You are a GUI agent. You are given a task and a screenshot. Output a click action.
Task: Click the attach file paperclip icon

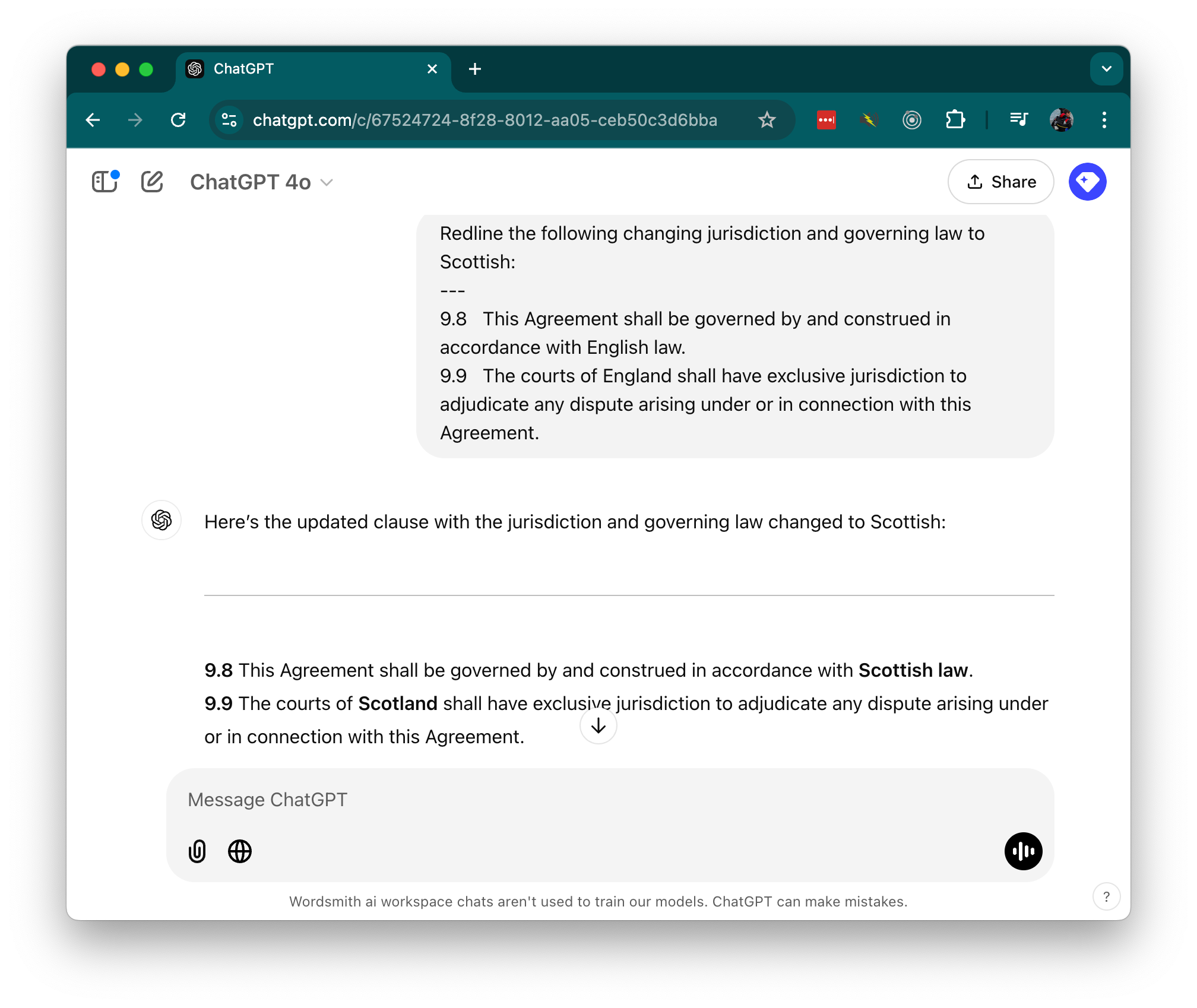point(197,851)
